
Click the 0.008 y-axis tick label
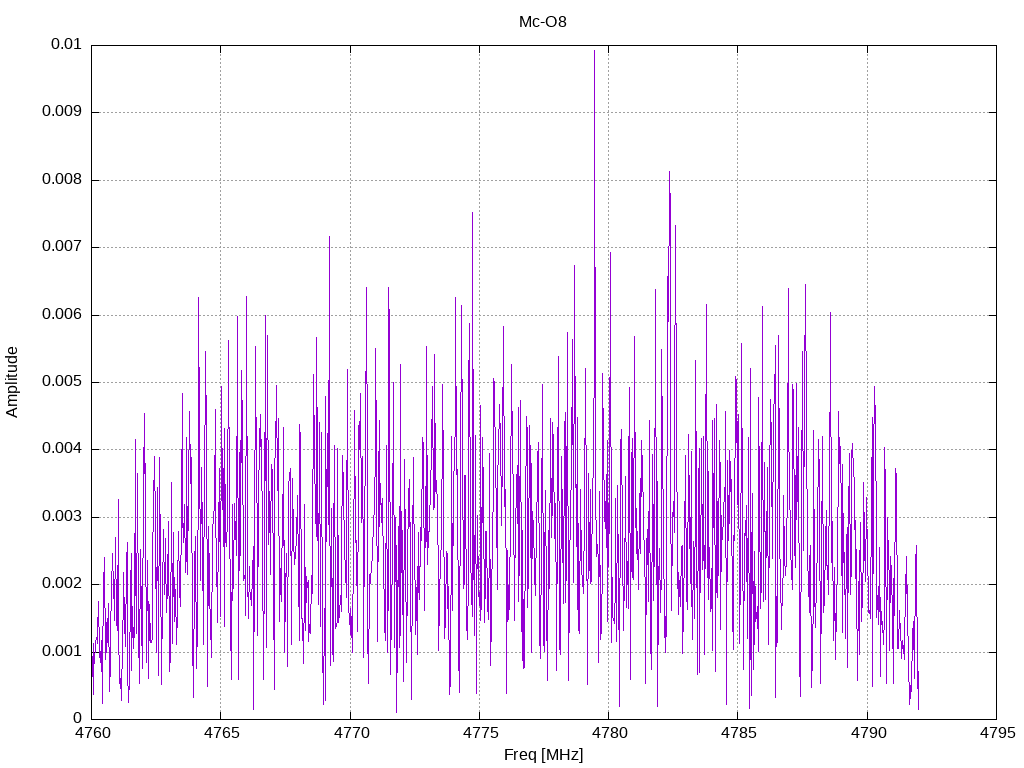pos(62,180)
